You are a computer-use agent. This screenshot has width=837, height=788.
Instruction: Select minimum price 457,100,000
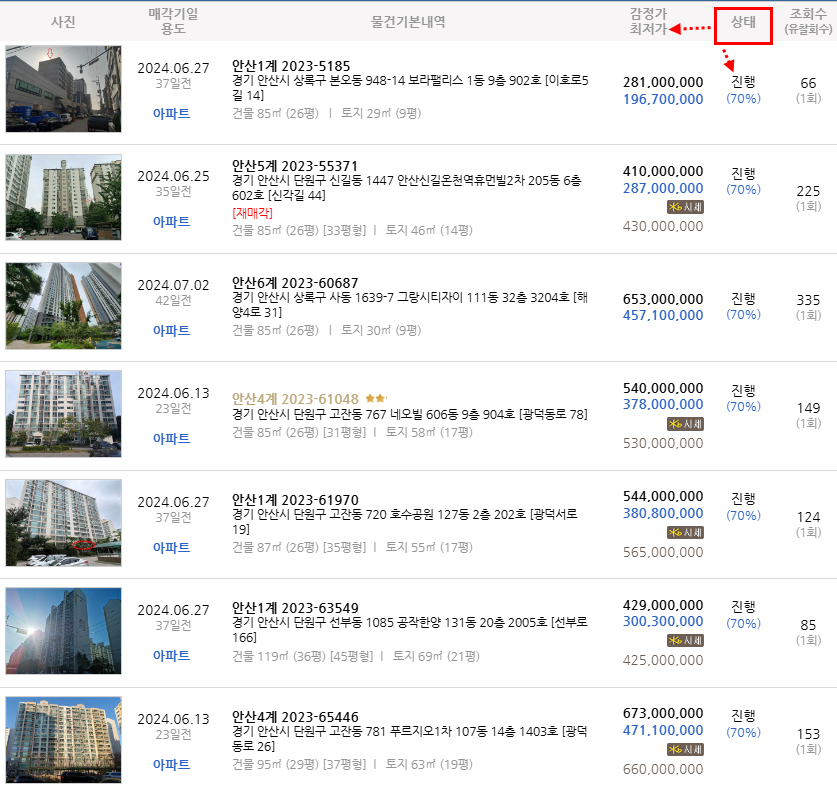tap(663, 316)
